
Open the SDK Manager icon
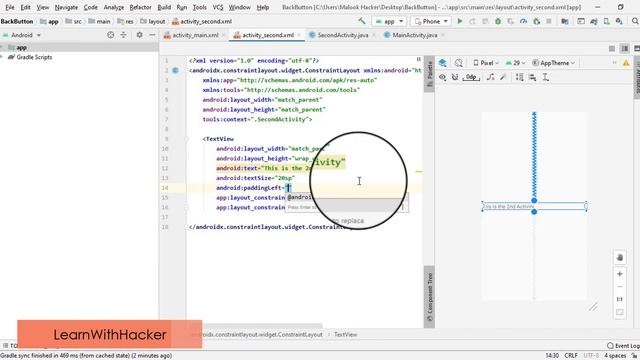tap(619, 21)
